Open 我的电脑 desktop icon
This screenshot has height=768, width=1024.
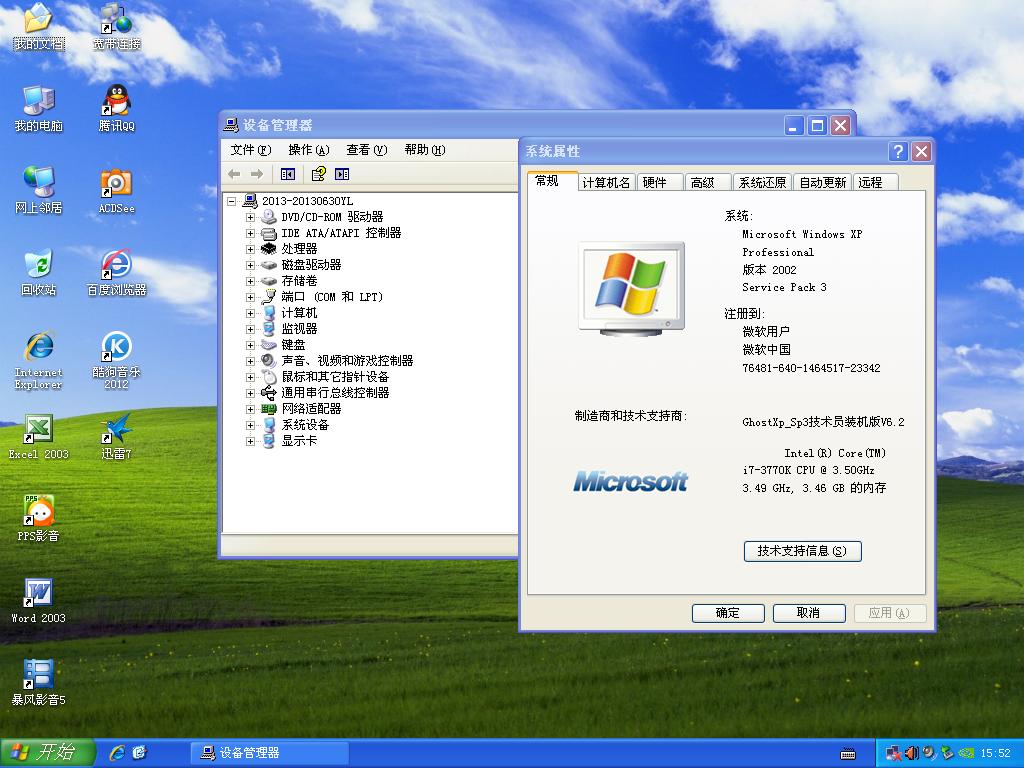39,108
